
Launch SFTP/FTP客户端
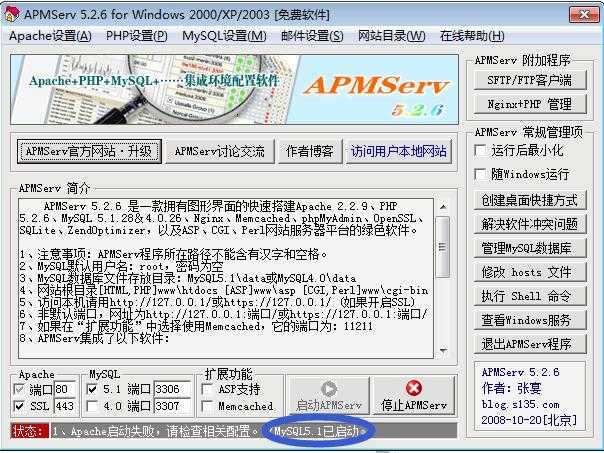[x=530, y=80]
